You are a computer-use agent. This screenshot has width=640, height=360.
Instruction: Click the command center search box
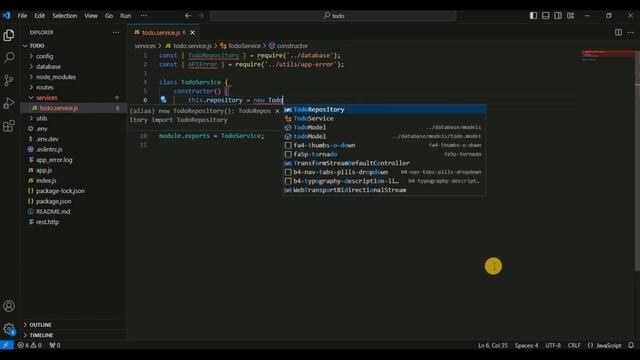pos(333,16)
